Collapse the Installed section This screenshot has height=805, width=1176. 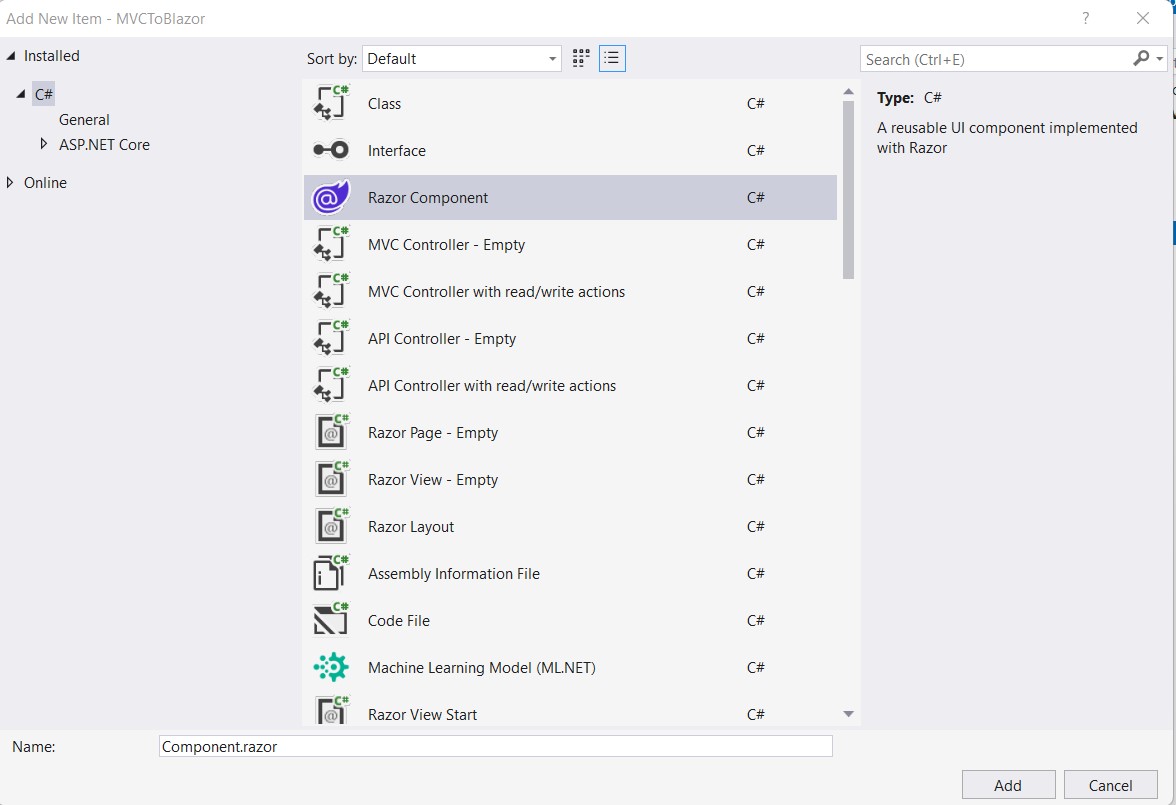coord(10,55)
